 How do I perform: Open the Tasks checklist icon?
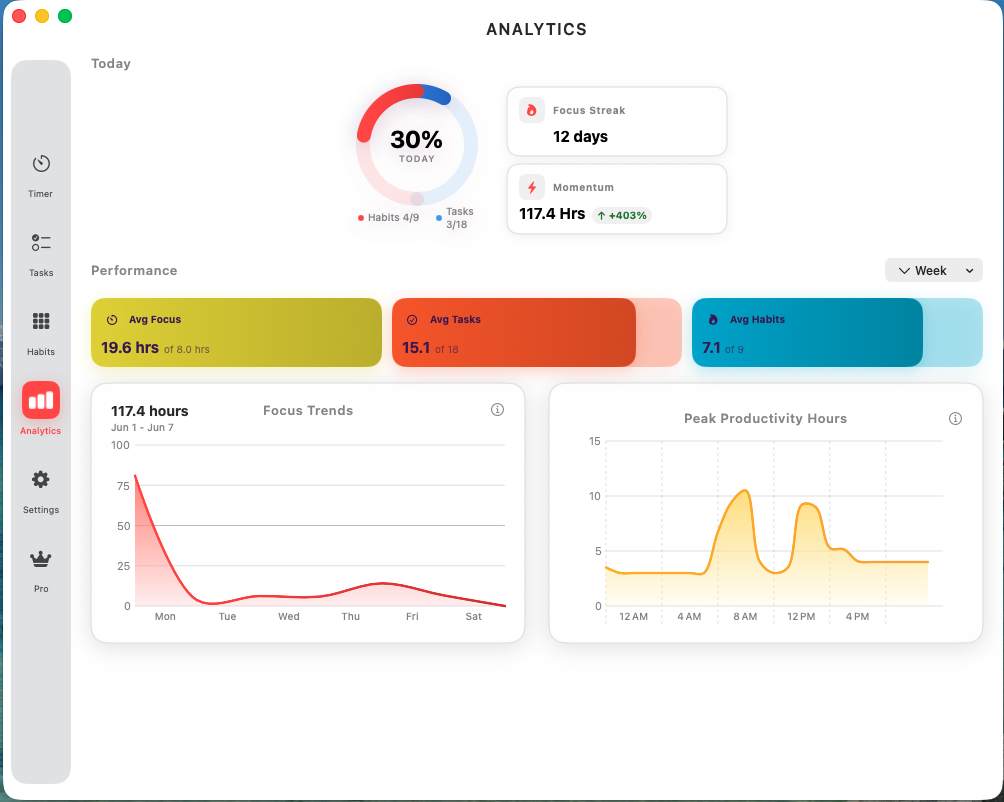click(x=41, y=243)
